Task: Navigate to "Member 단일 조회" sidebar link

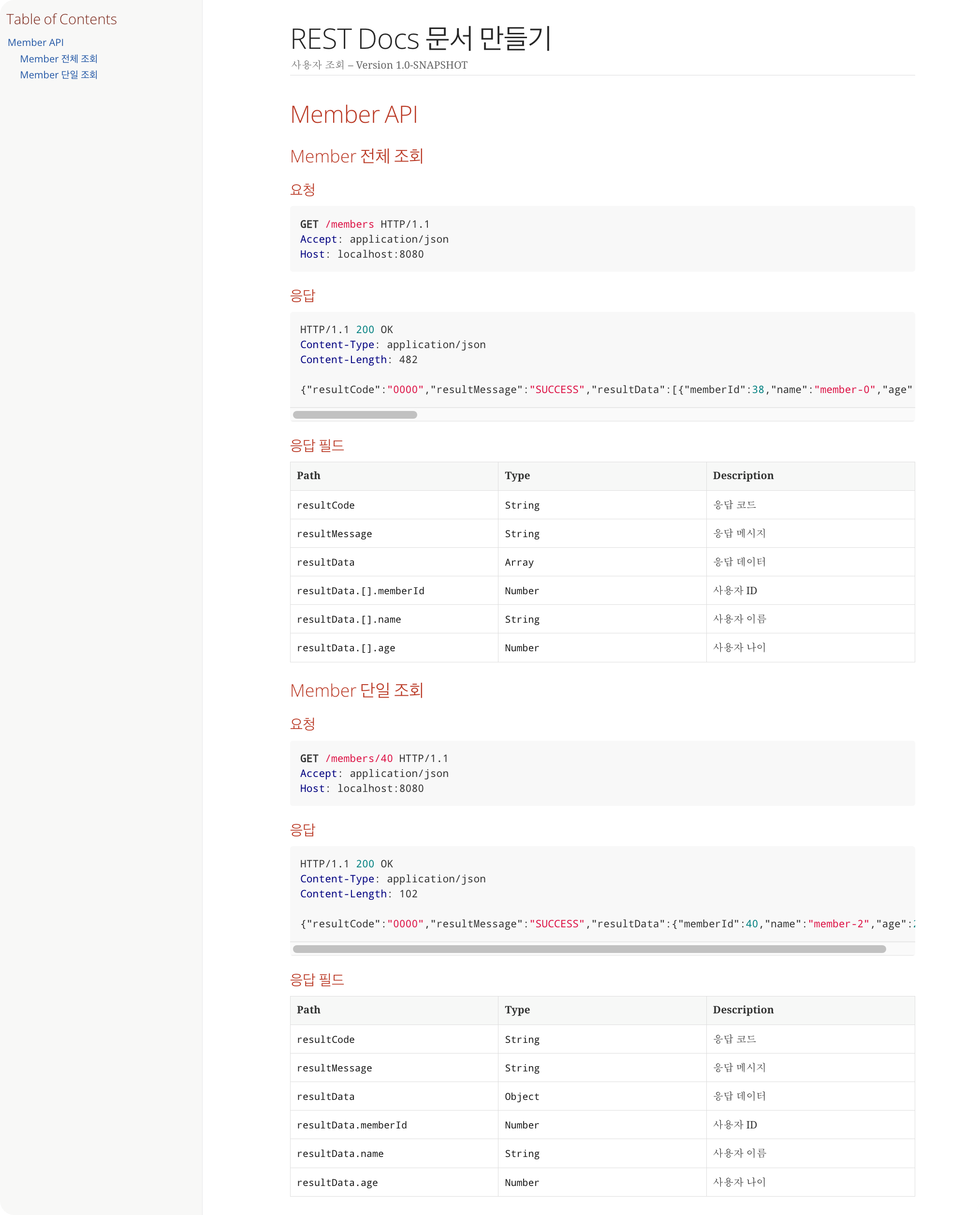Action: pyautogui.click(x=59, y=74)
